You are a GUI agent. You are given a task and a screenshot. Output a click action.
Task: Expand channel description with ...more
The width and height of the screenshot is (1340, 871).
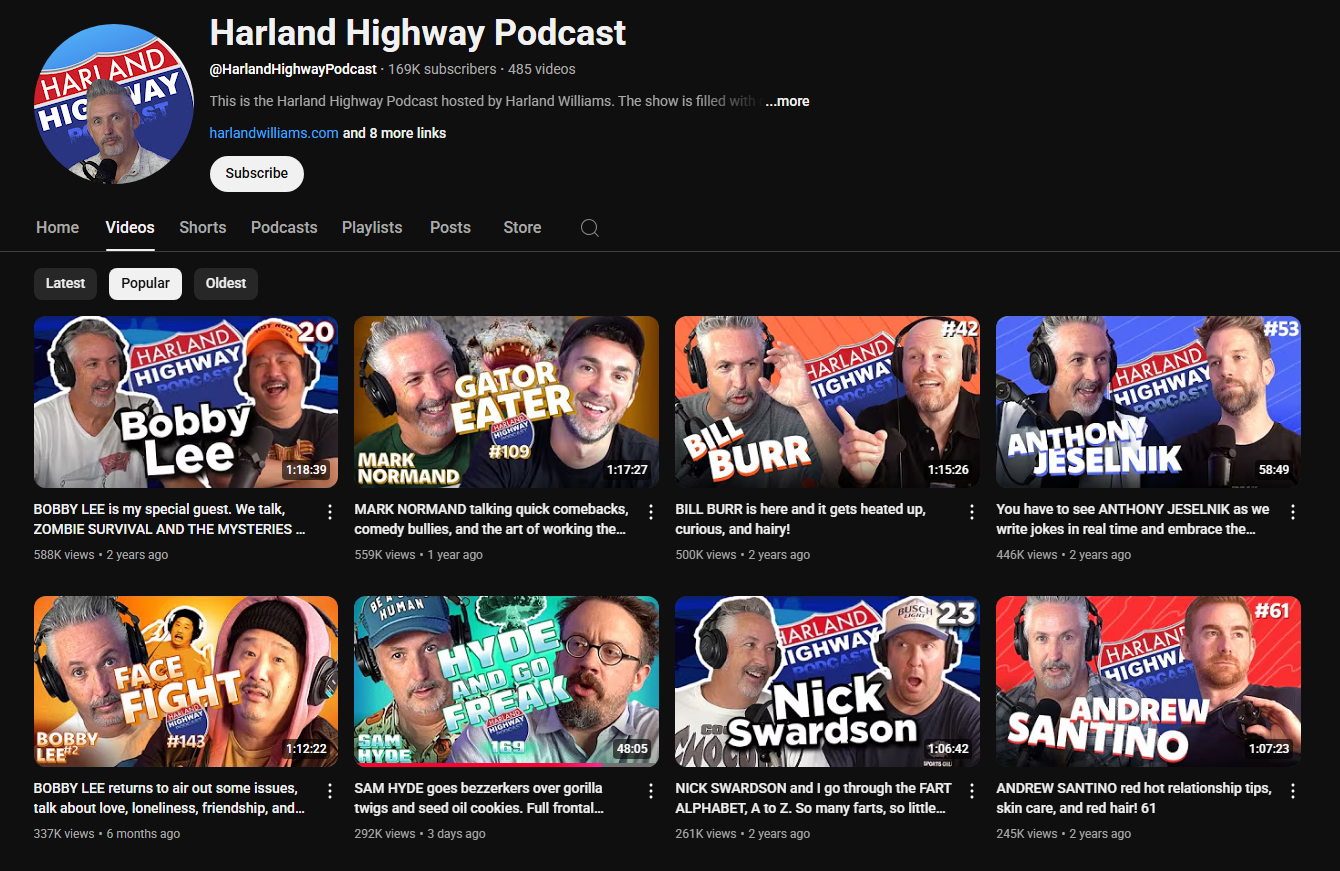(787, 101)
